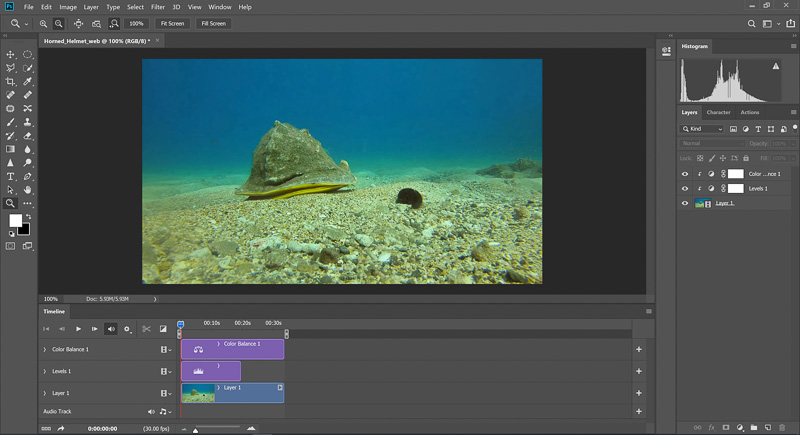Toggle visibility of Color Balance layer
The height and width of the screenshot is (435, 800).
coord(685,173)
